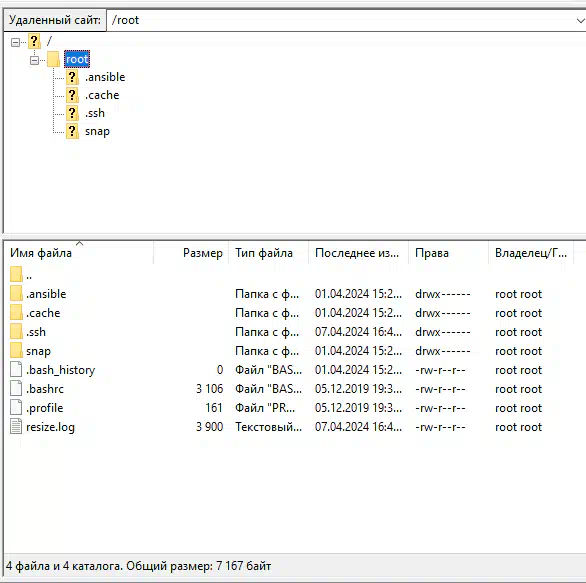This screenshot has height=583, width=586.
Task: Select the resize.log text file icon
Action: pos(16,426)
